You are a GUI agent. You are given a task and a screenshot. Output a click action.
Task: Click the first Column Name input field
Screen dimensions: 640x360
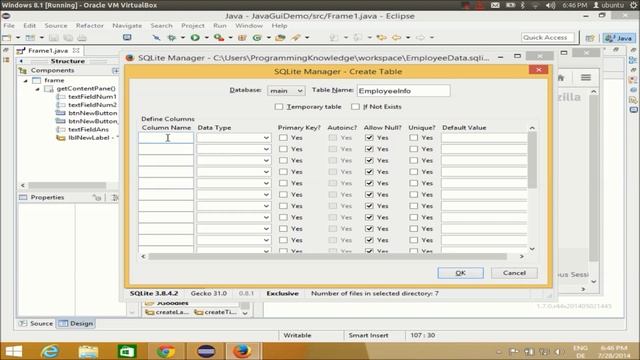coord(166,138)
